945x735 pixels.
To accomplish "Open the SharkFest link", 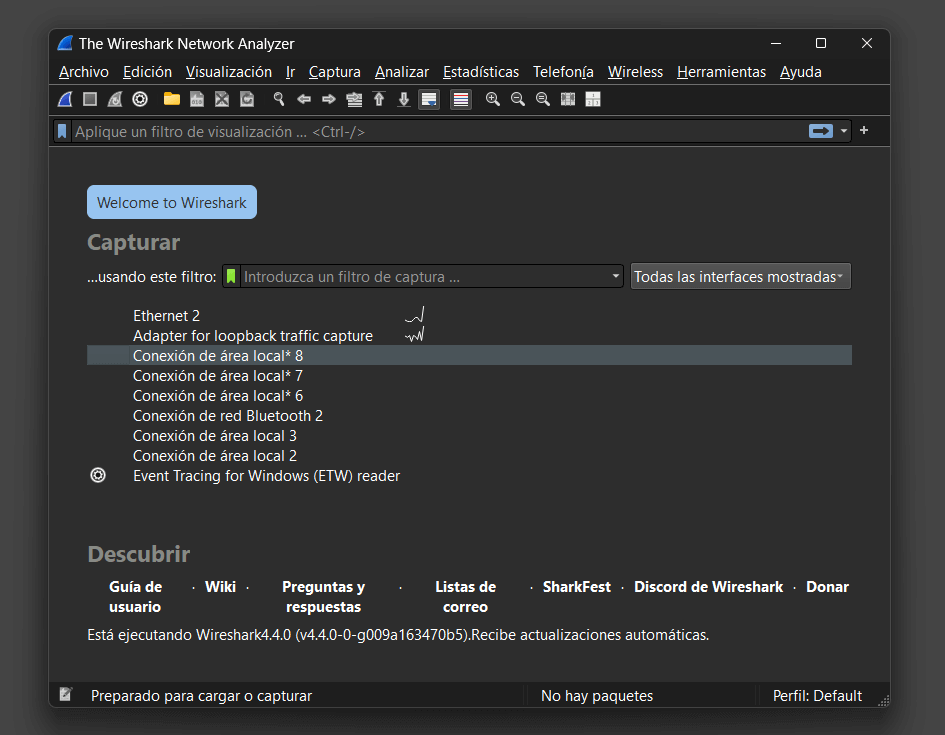I will point(577,587).
